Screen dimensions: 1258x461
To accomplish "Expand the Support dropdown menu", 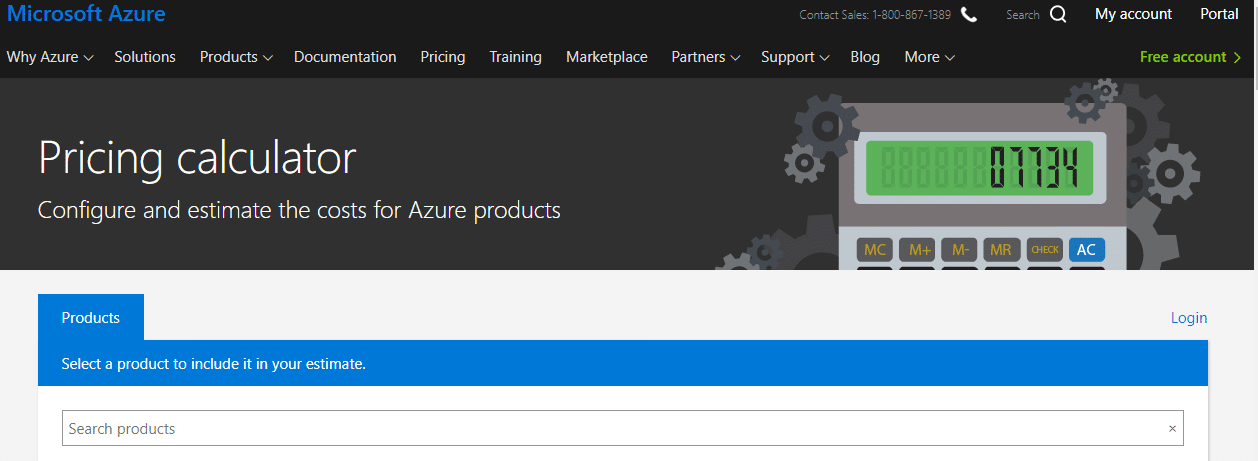I will click(x=795, y=57).
